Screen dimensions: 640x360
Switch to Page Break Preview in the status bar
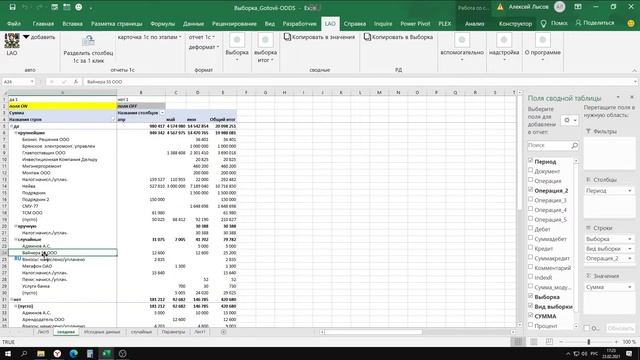tap(549, 342)
